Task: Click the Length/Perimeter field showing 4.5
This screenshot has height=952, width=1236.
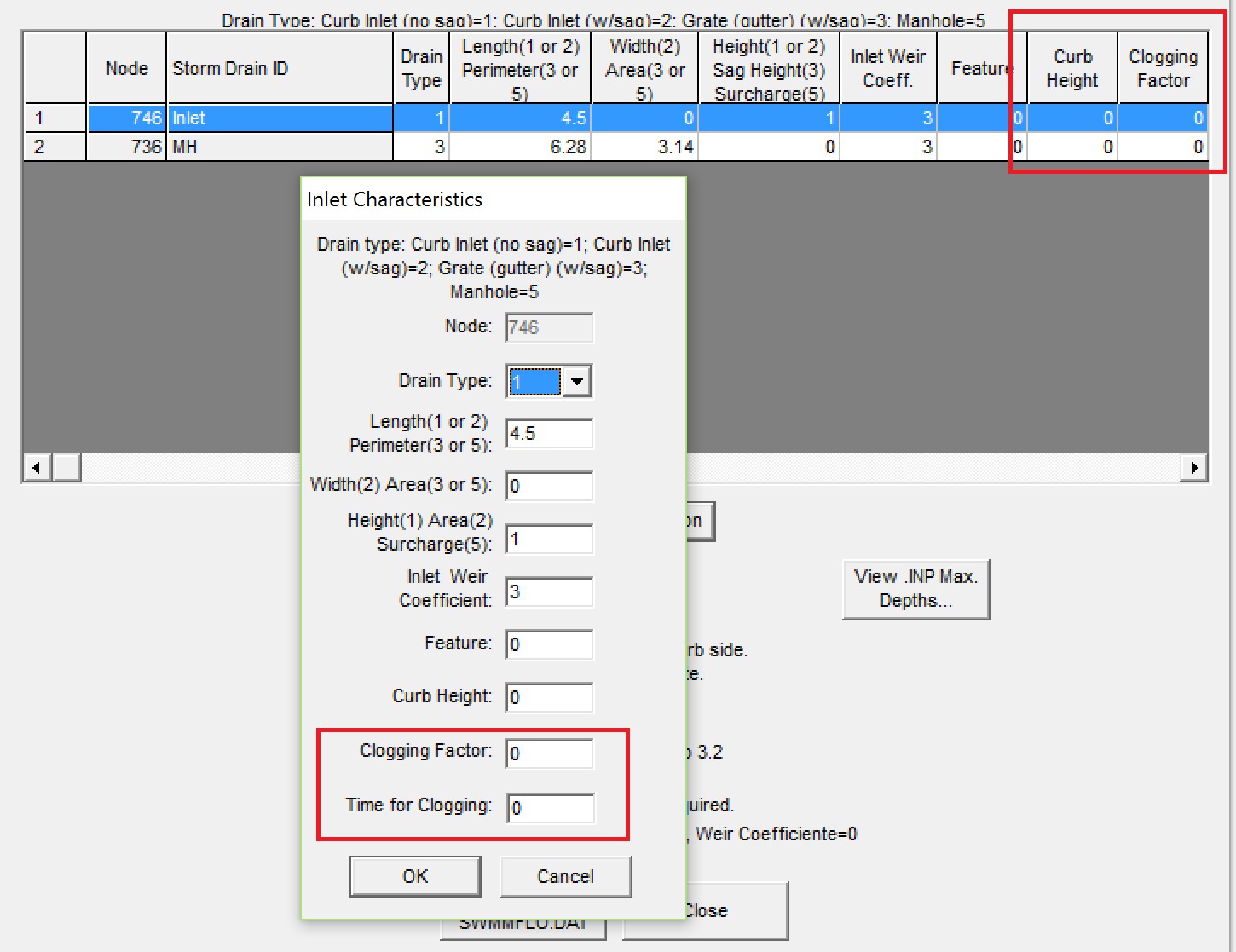Action: (549, 433)
